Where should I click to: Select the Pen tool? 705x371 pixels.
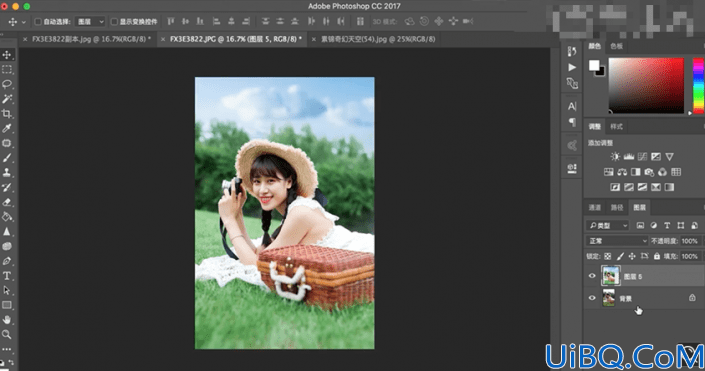(x=7, y=261)
